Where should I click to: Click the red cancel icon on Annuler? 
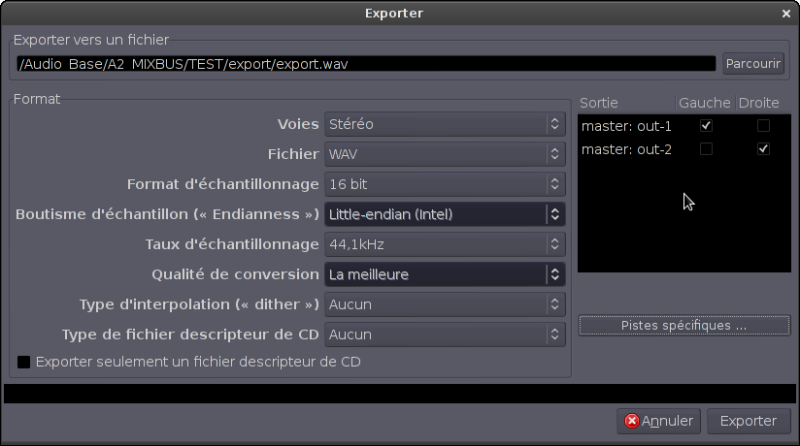point(632,421)
